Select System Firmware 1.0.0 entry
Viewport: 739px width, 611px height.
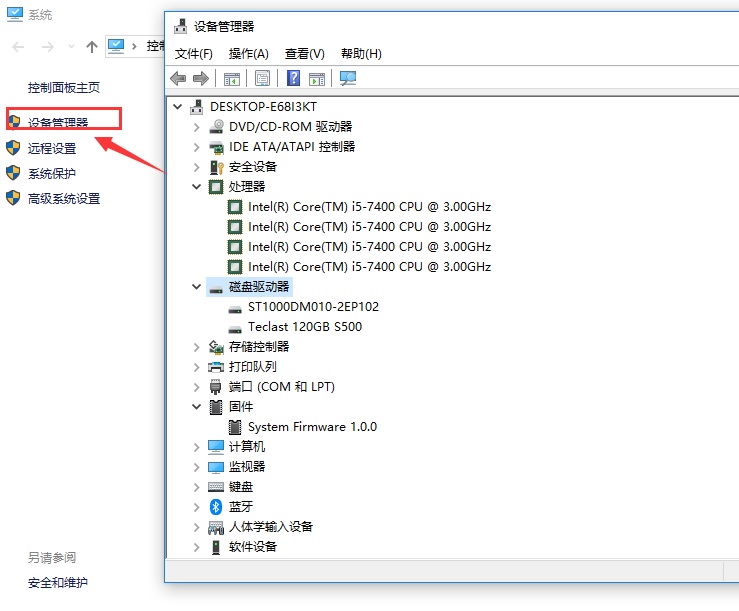[x=312, y=427]
